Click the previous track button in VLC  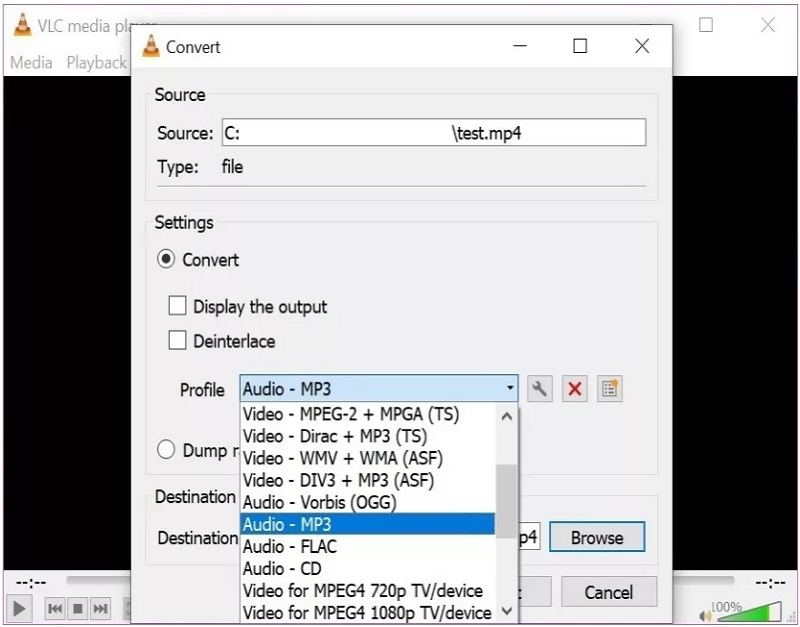(x=55, y=608)
